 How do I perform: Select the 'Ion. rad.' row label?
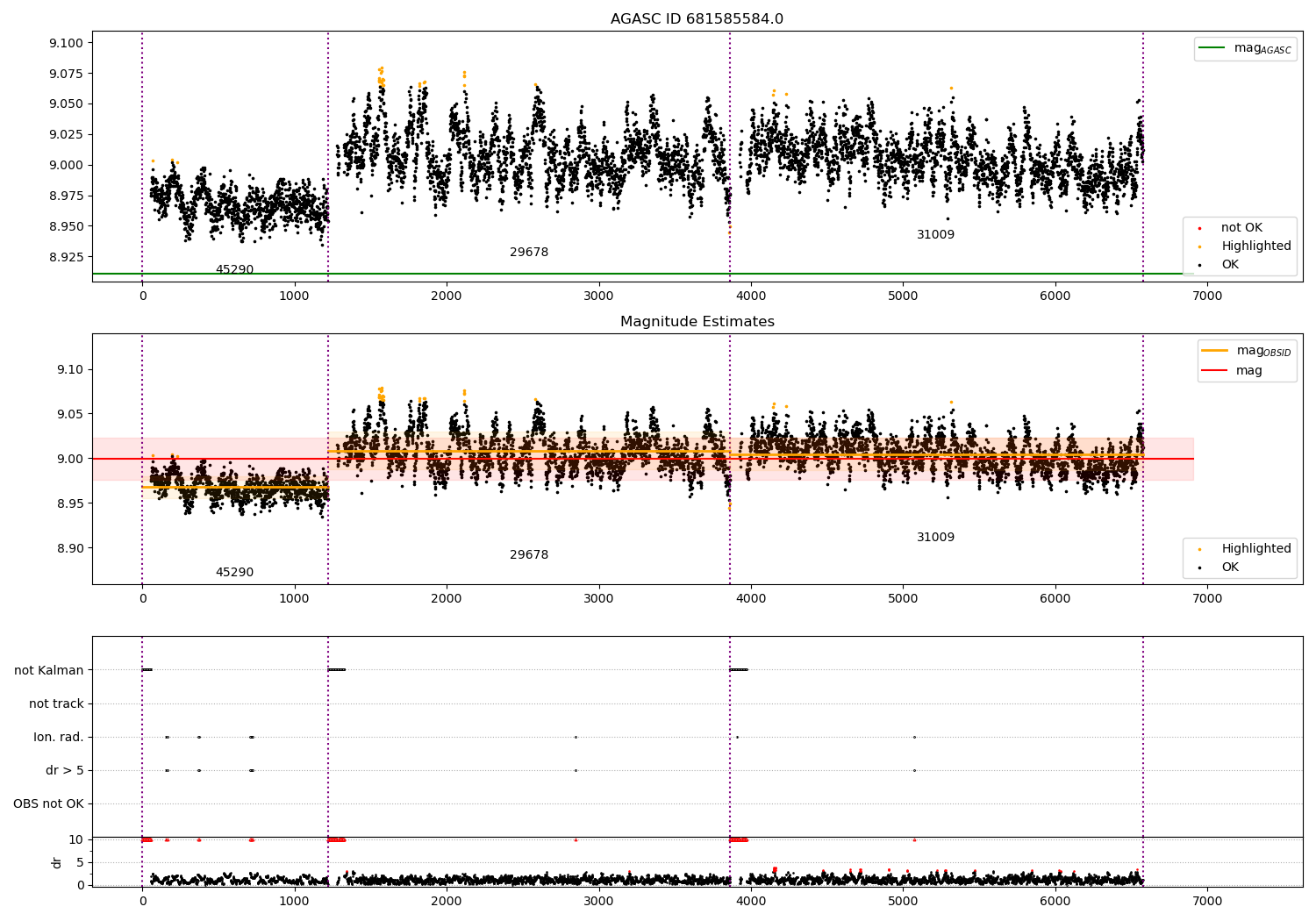point(59,738)
